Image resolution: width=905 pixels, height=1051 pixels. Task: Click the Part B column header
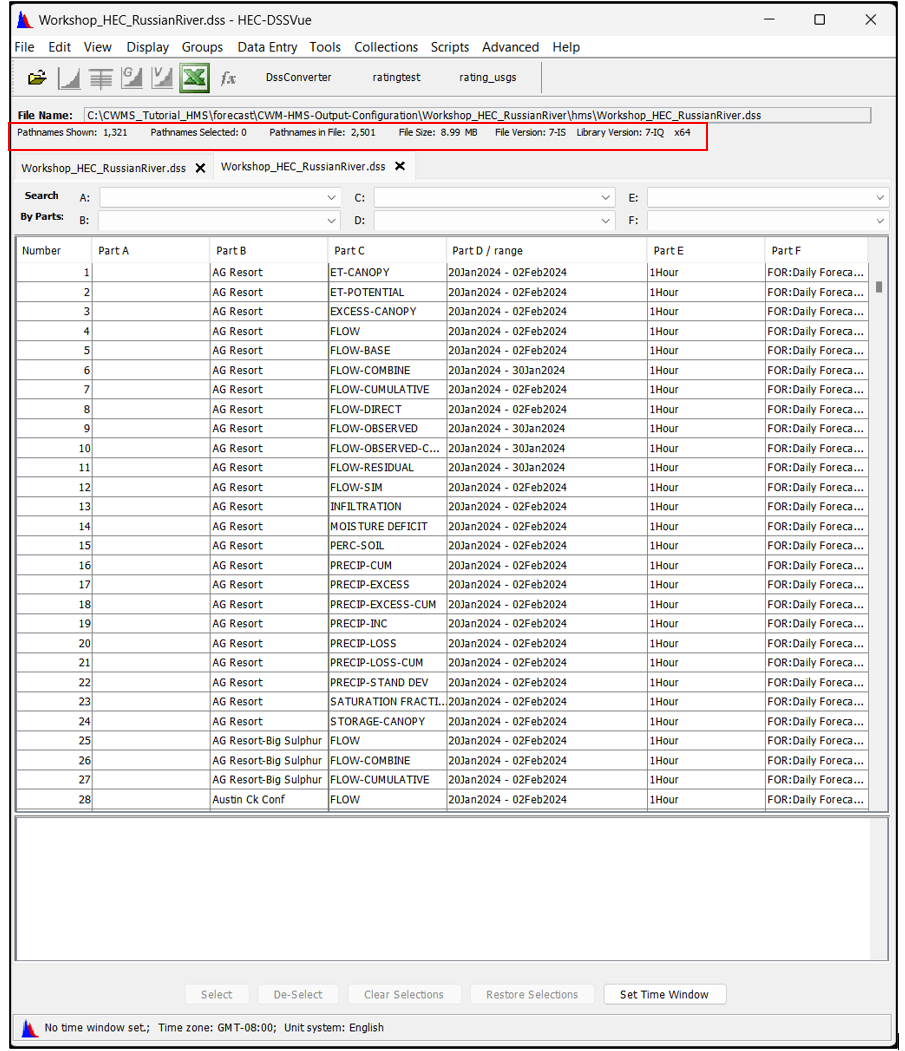click(x=268, y=251)
